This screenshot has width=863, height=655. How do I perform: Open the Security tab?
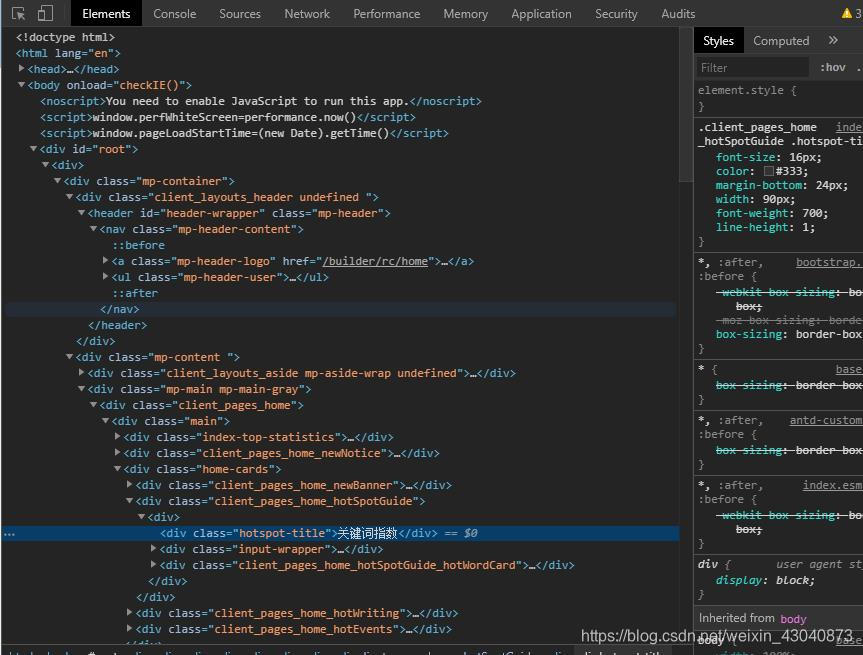click(616, 14)
